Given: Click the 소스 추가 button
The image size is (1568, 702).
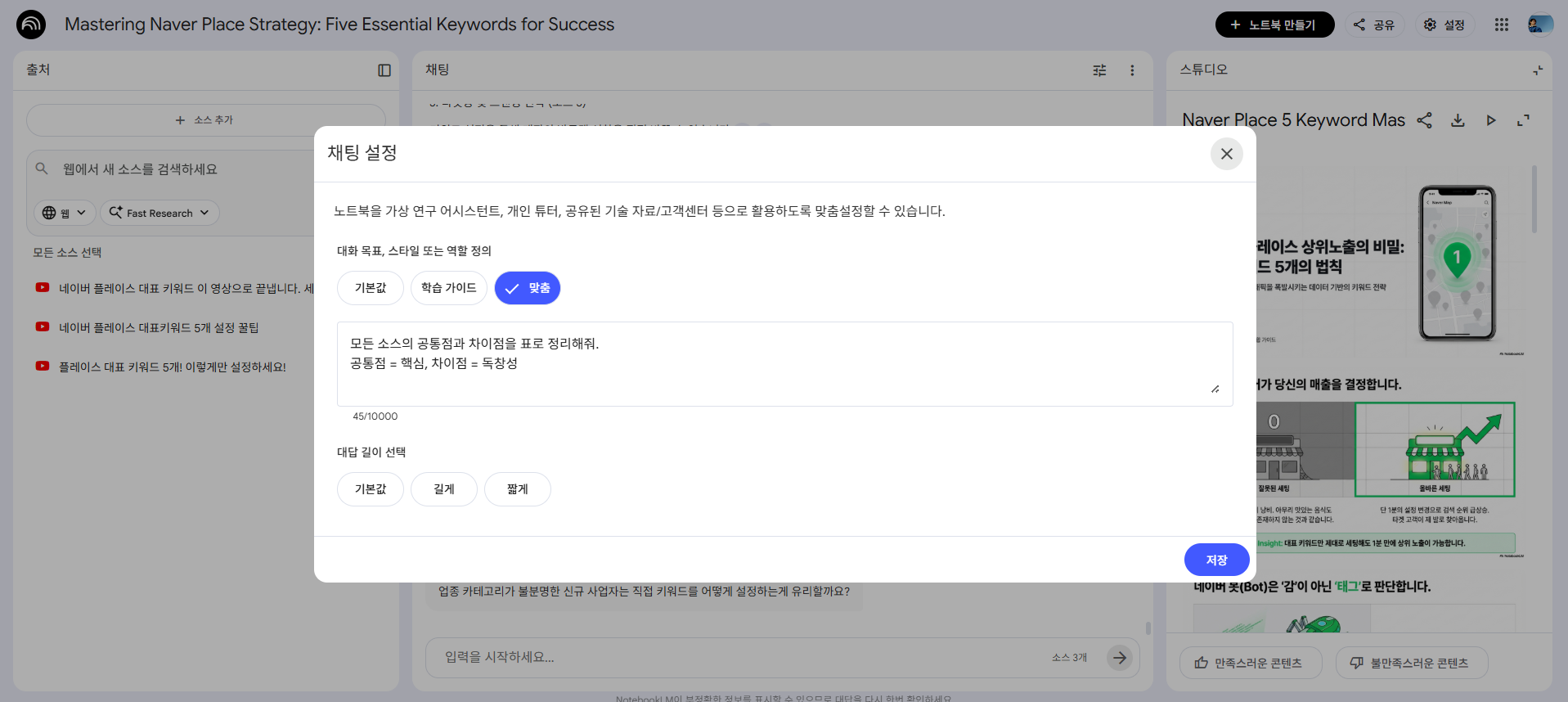Looking at the screenshot, I should pyautogui.click(x=205, y=120).
